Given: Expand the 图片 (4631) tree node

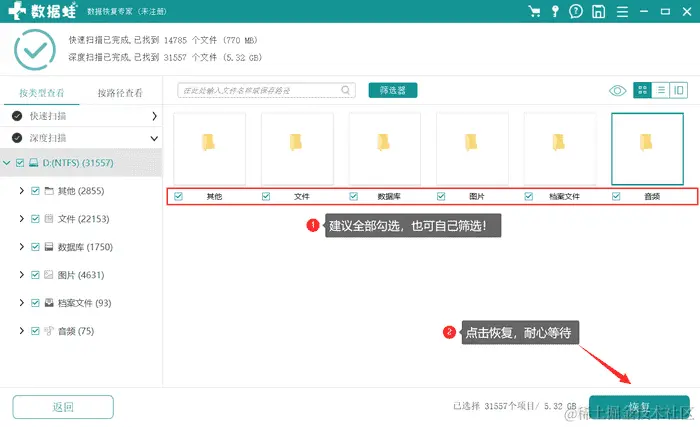Looking at the screenshot, I should (x=21, y=274).
